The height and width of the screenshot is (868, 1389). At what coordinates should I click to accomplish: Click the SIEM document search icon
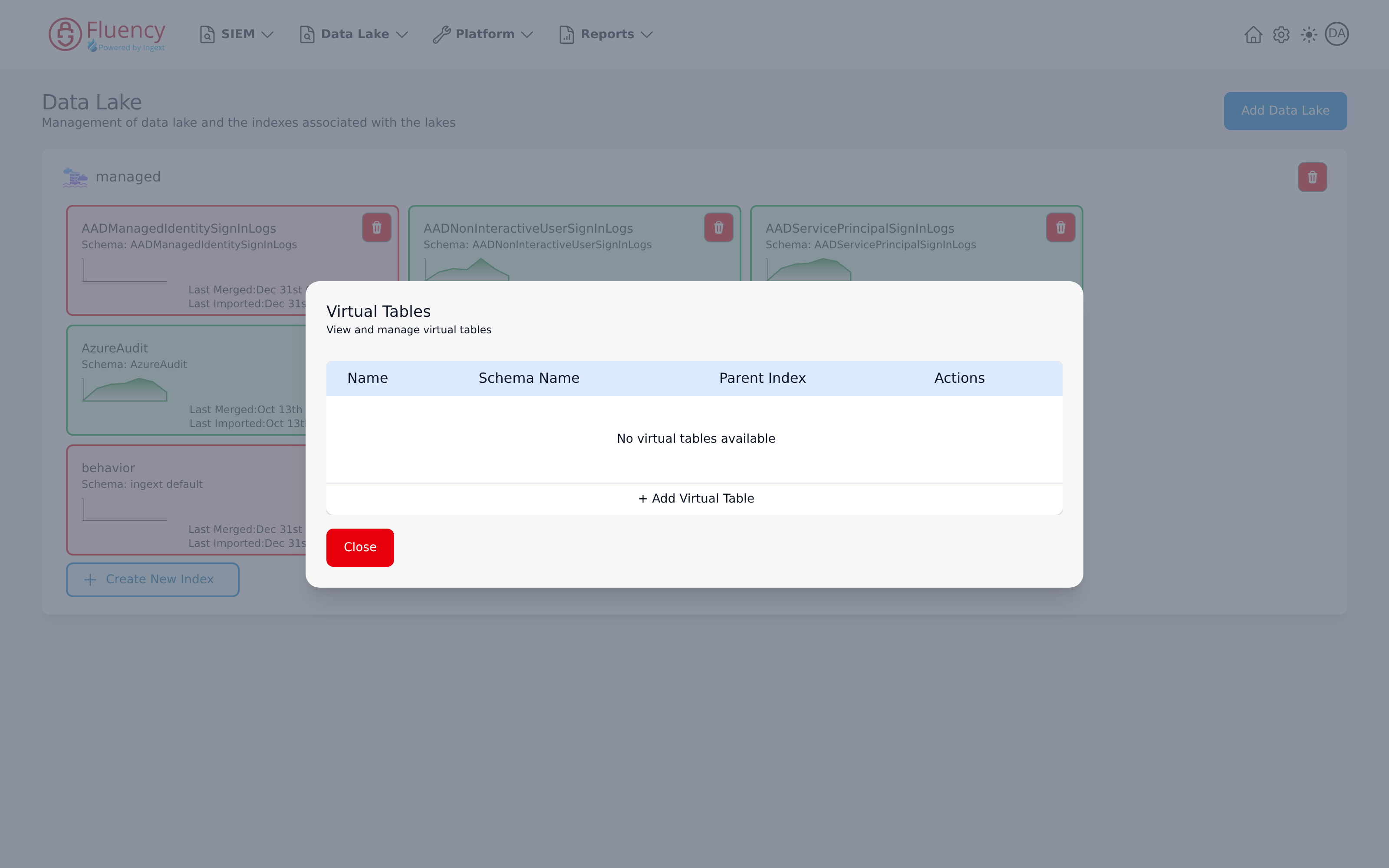207,34
